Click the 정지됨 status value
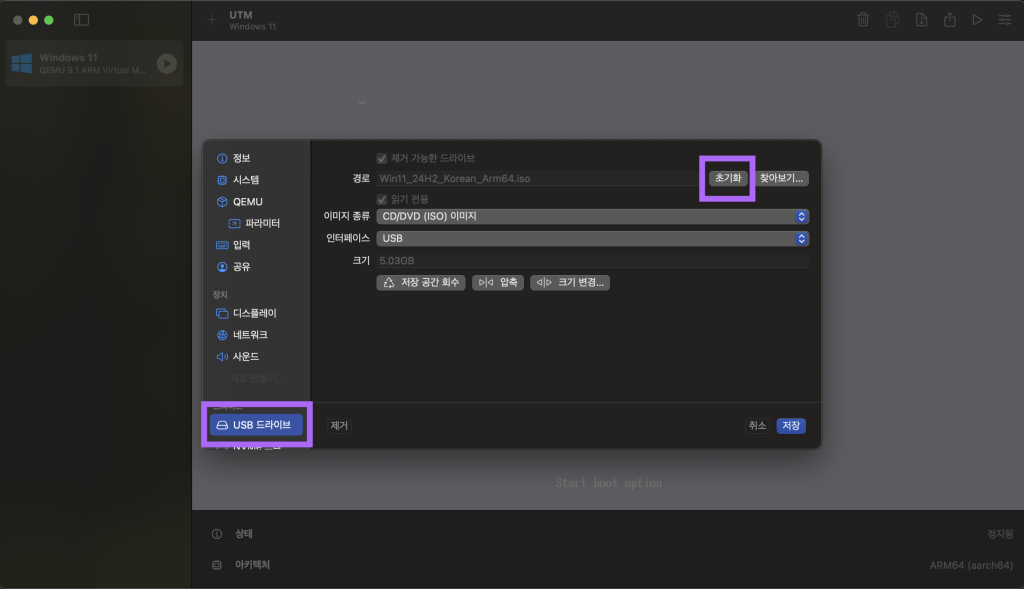The width and height of the screenshot is (1024, 589). pyautogui.click(x=1000, y=534)
